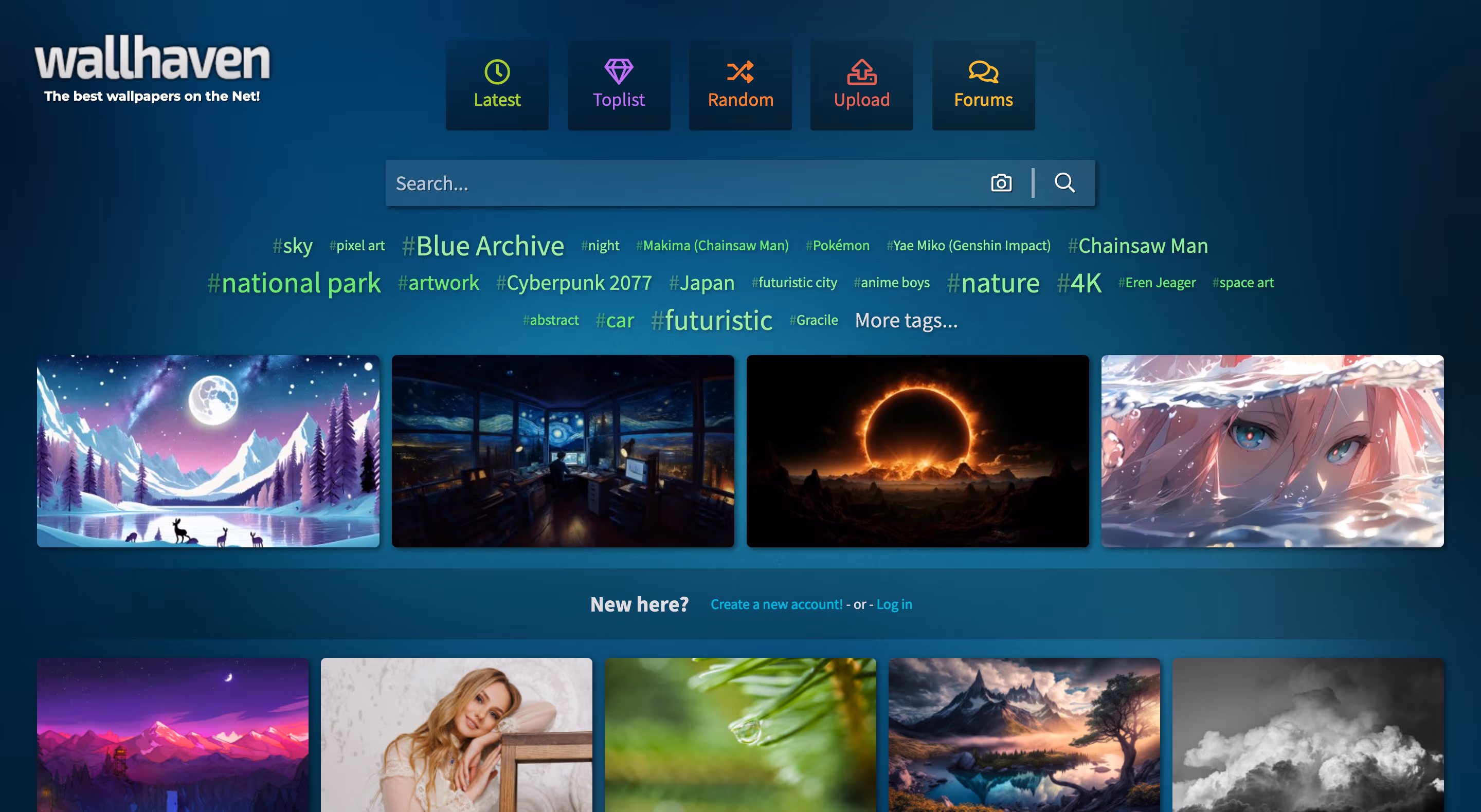Browse the #space art tag
The width and height of the screenshot is (1481, 812).
pos(1243,283)
